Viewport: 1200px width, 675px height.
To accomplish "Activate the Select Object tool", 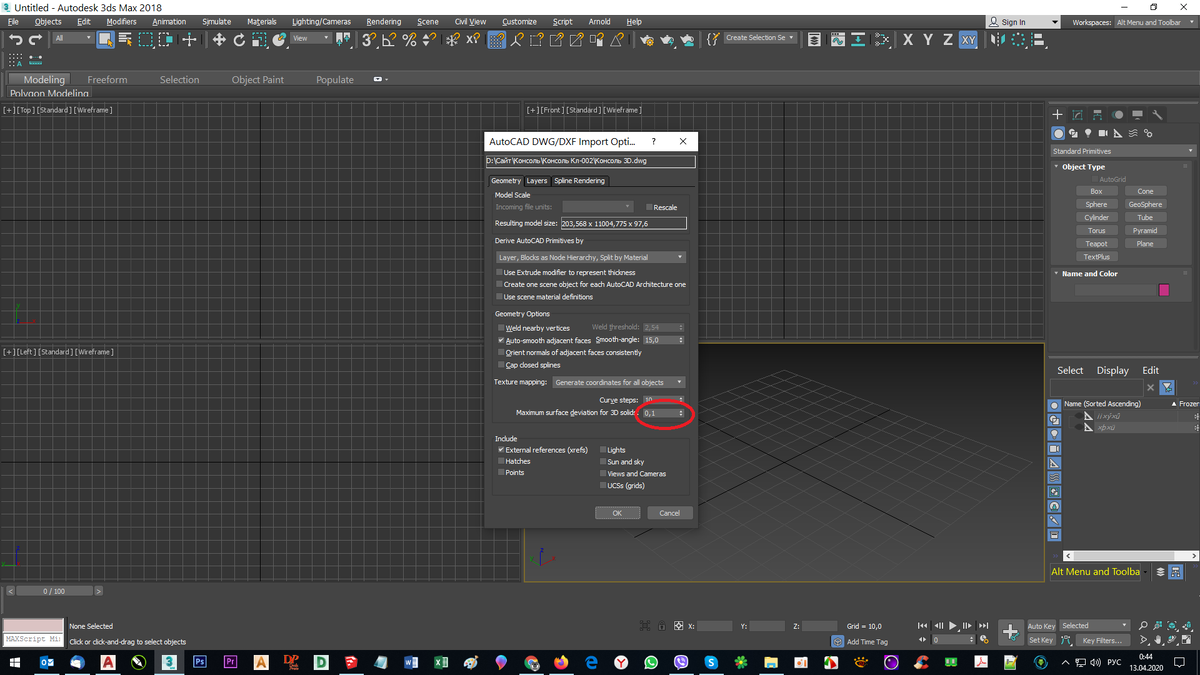I will (x=105, y=40).
